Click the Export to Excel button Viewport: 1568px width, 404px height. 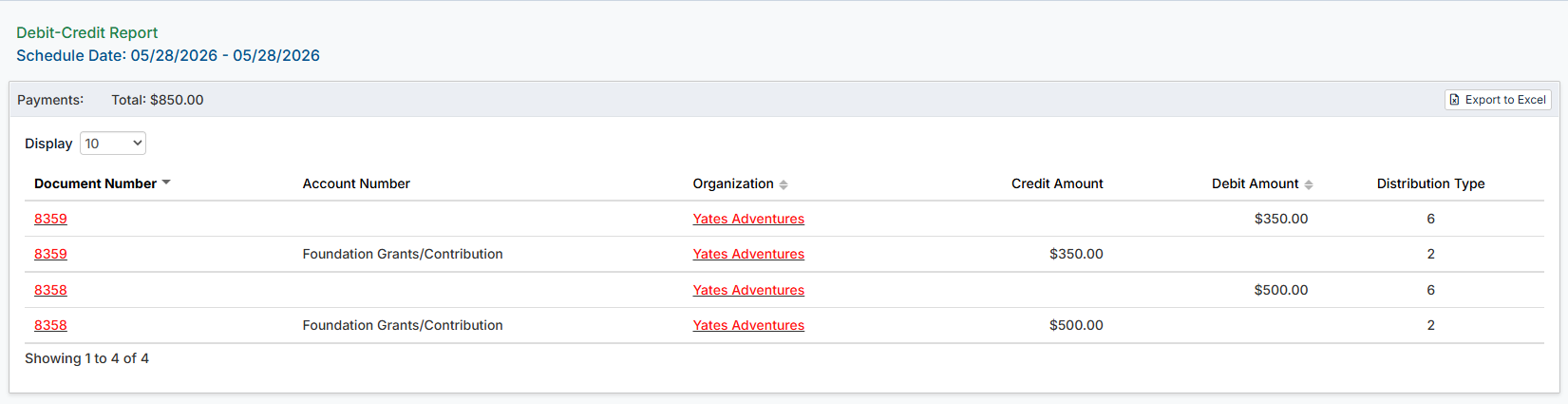pos(1498,100)
